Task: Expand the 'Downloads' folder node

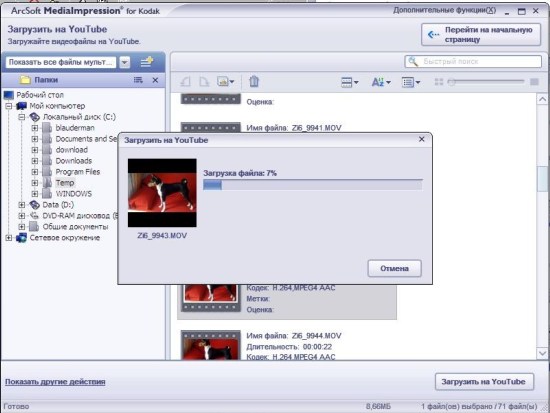Action: [34, 161]
